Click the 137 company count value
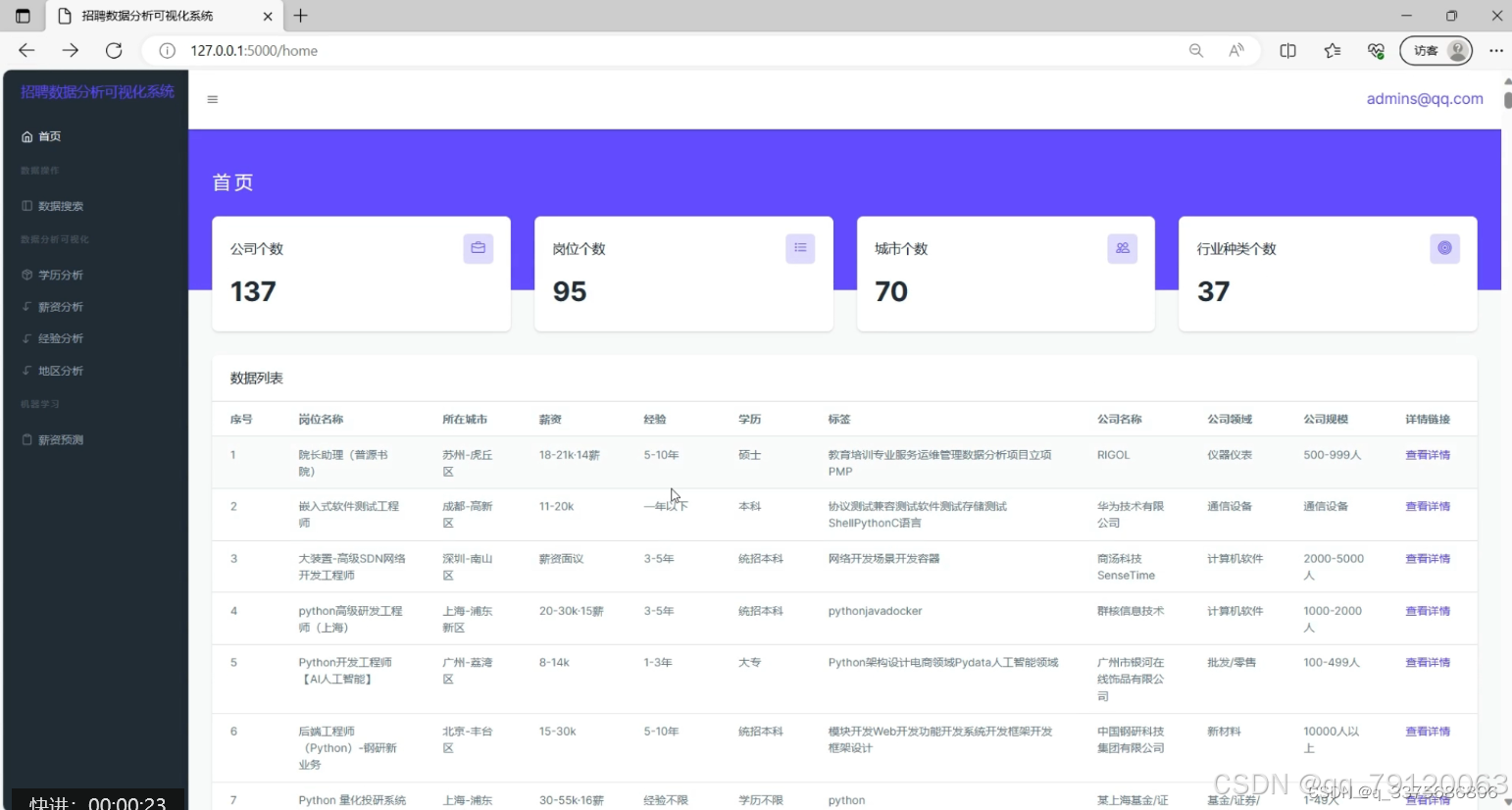 (x=253, y=291)
